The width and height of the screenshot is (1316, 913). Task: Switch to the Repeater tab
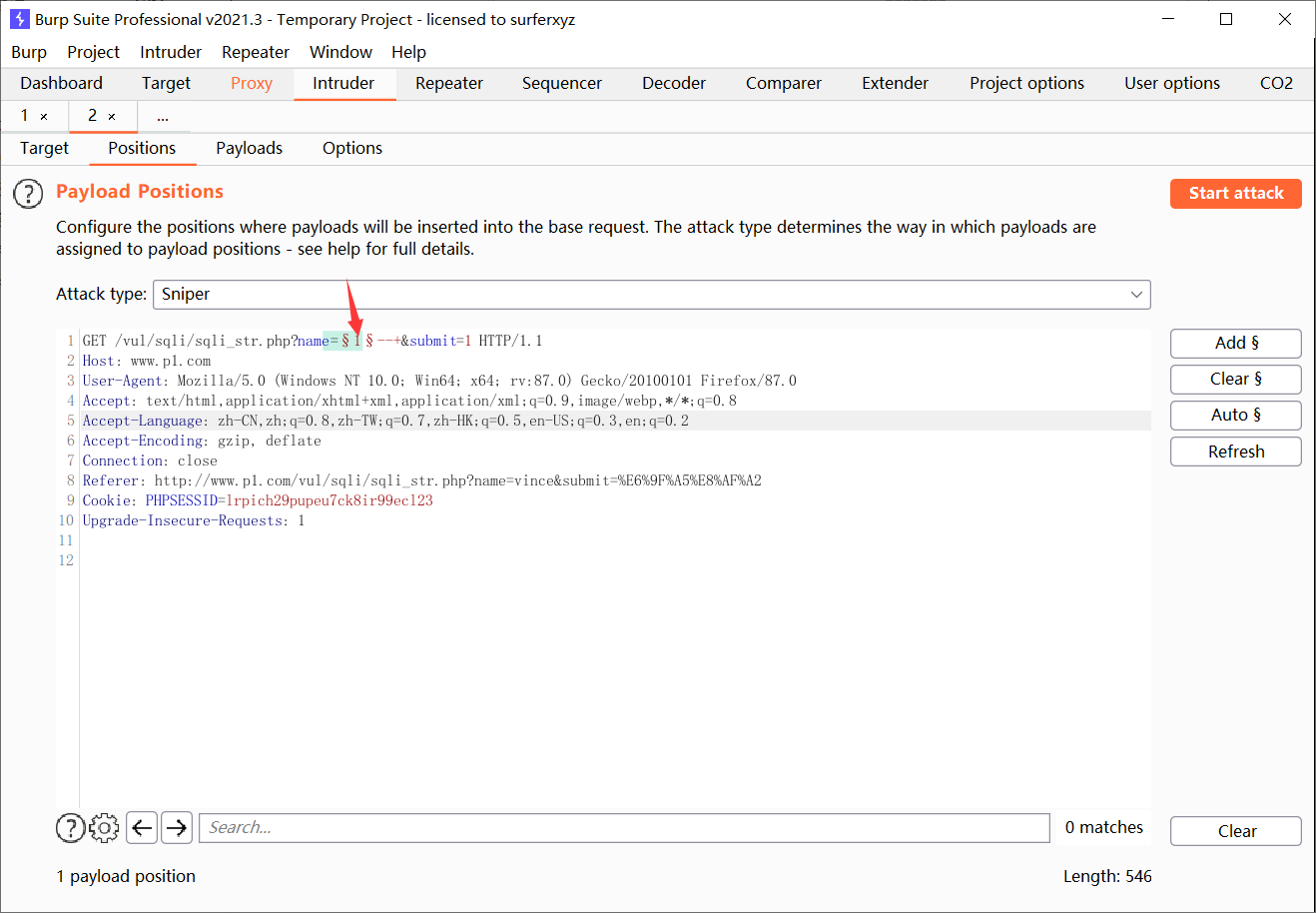click(x=449, y=83)
